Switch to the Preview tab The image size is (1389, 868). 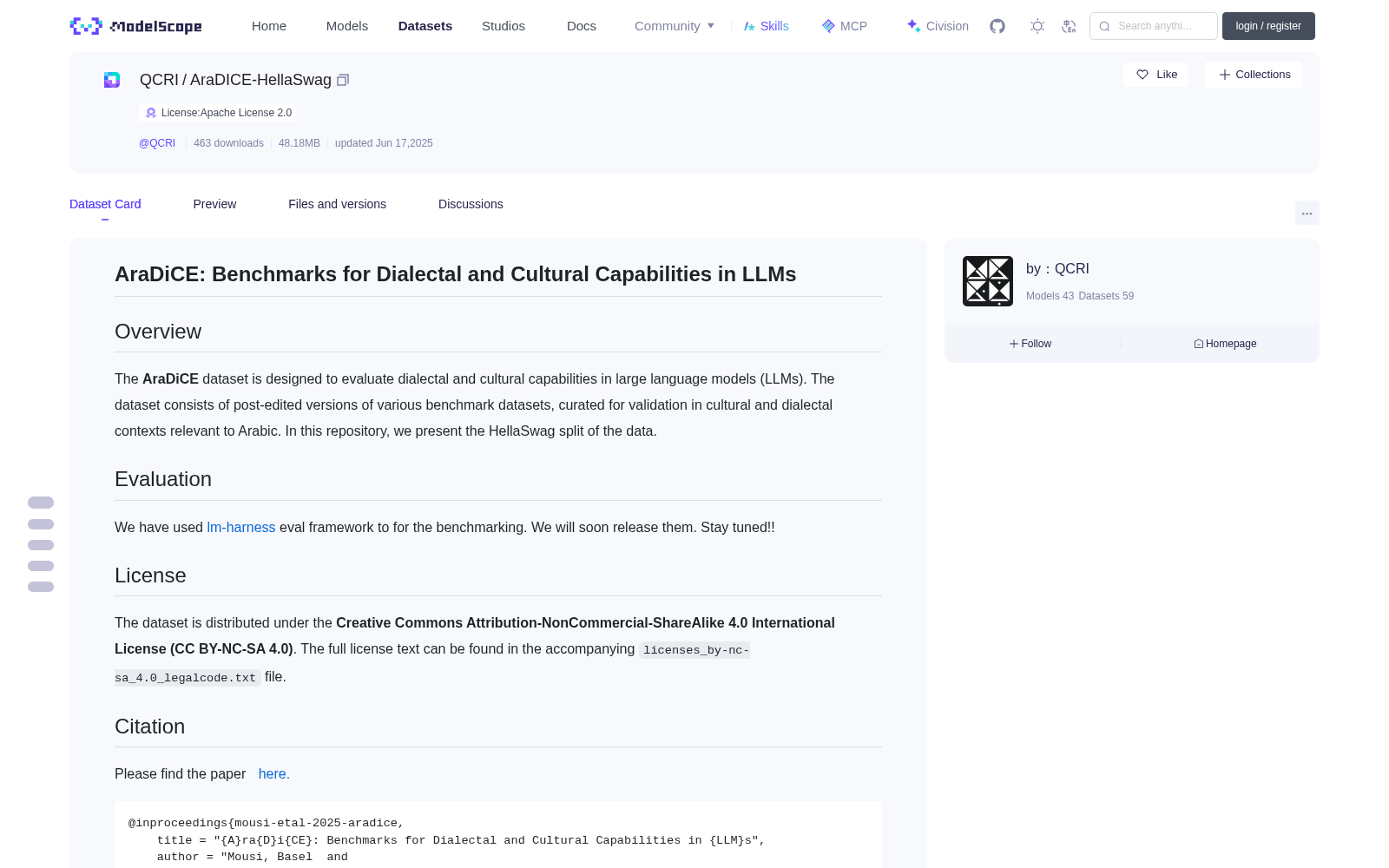[x=214, y=204]
